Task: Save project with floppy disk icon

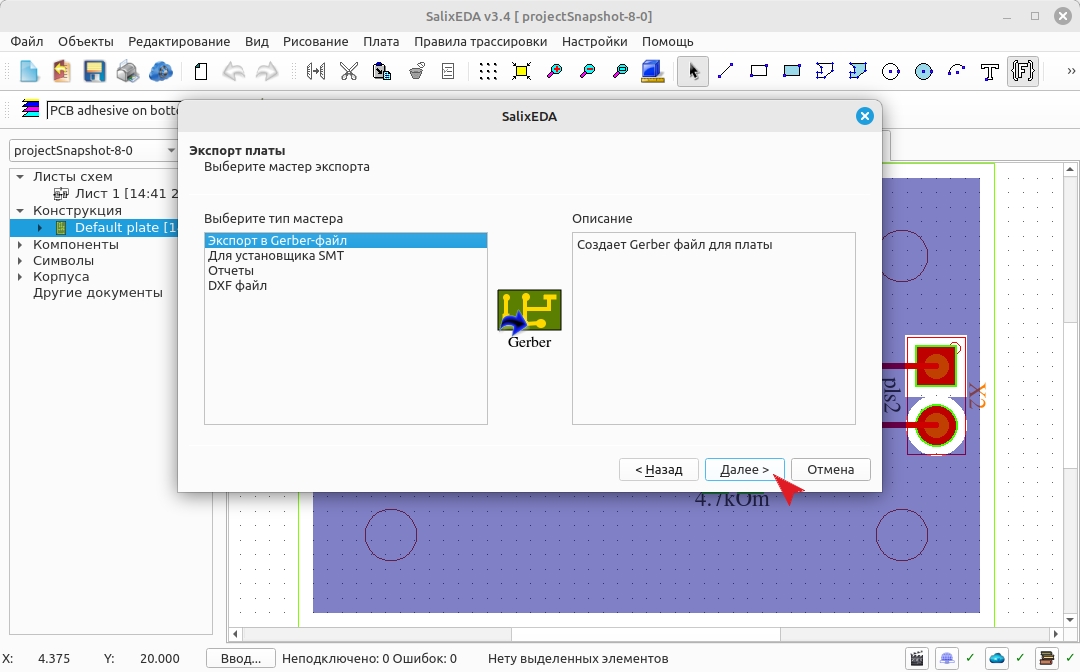Action: pyautogui.click(x=94, y=71)
